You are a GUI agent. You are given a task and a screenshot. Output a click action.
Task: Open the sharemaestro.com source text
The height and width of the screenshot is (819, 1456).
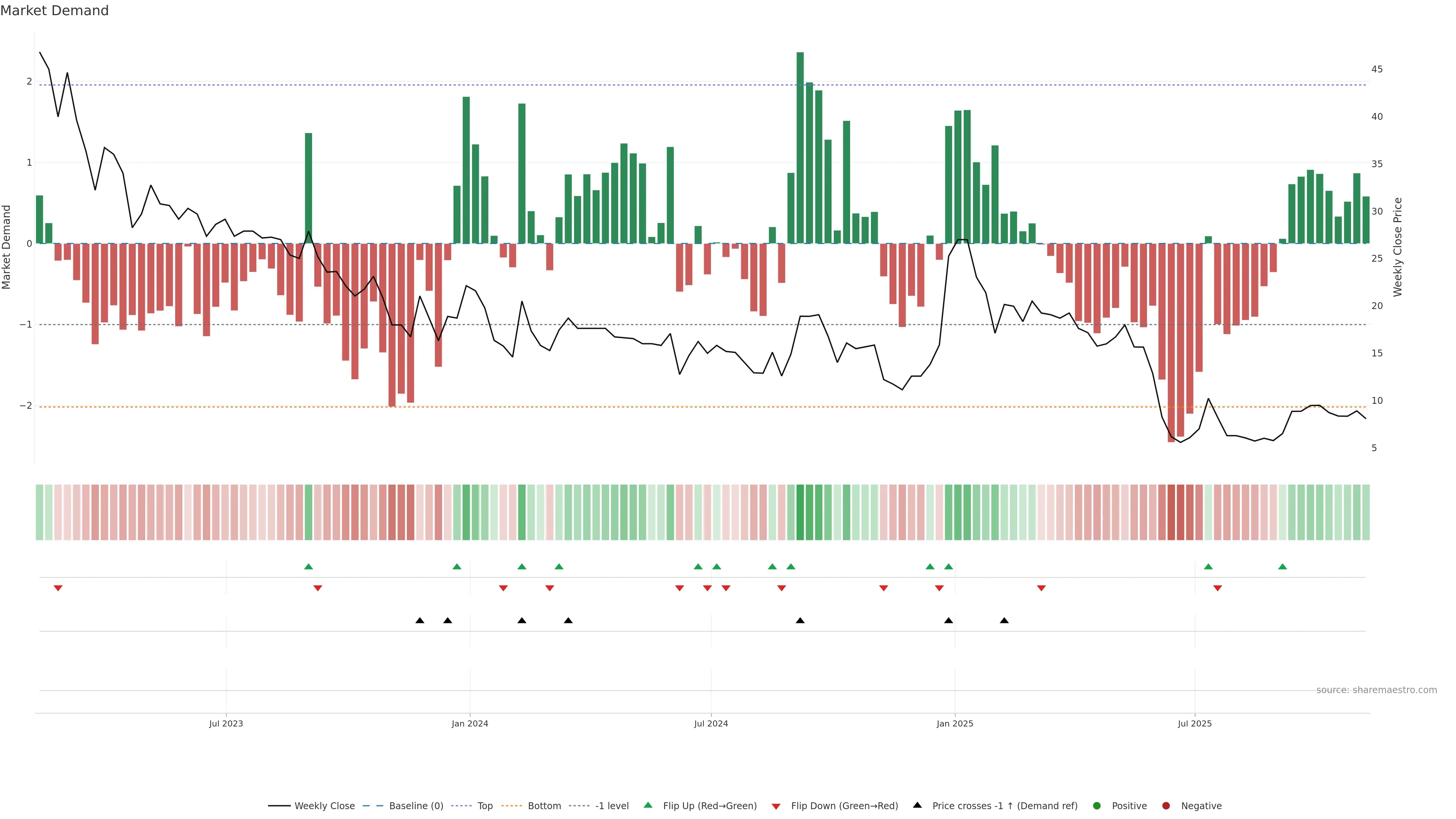(x=1376, y=690)
